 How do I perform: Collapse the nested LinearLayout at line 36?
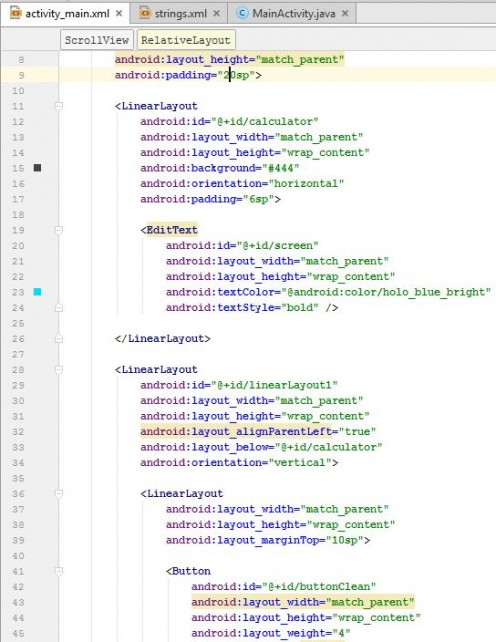click(59, 494)
